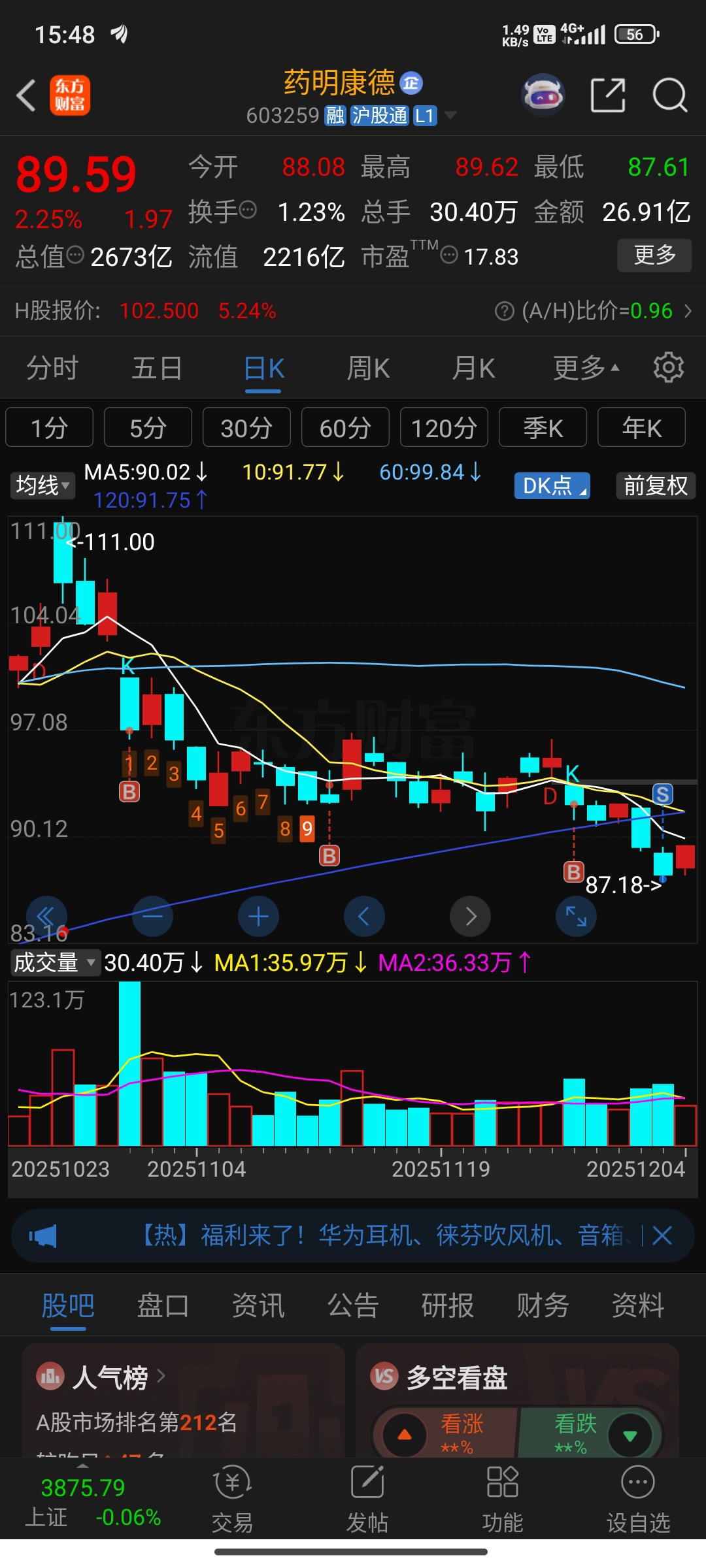Open the AI robot assistant icon

[x=543, y=95]
